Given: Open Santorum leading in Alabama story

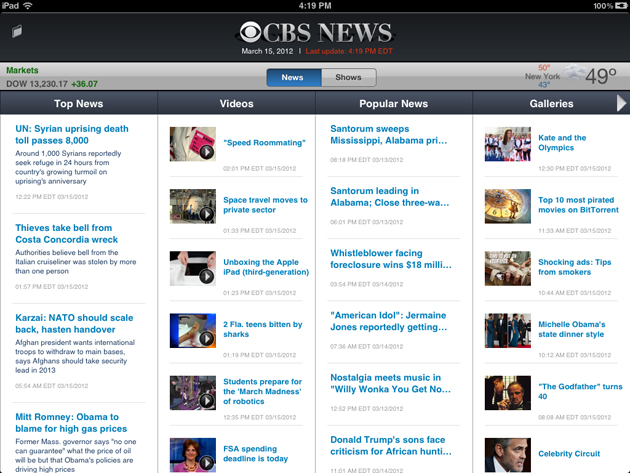Looking at the screenshot, I should [x=390, y=197].
